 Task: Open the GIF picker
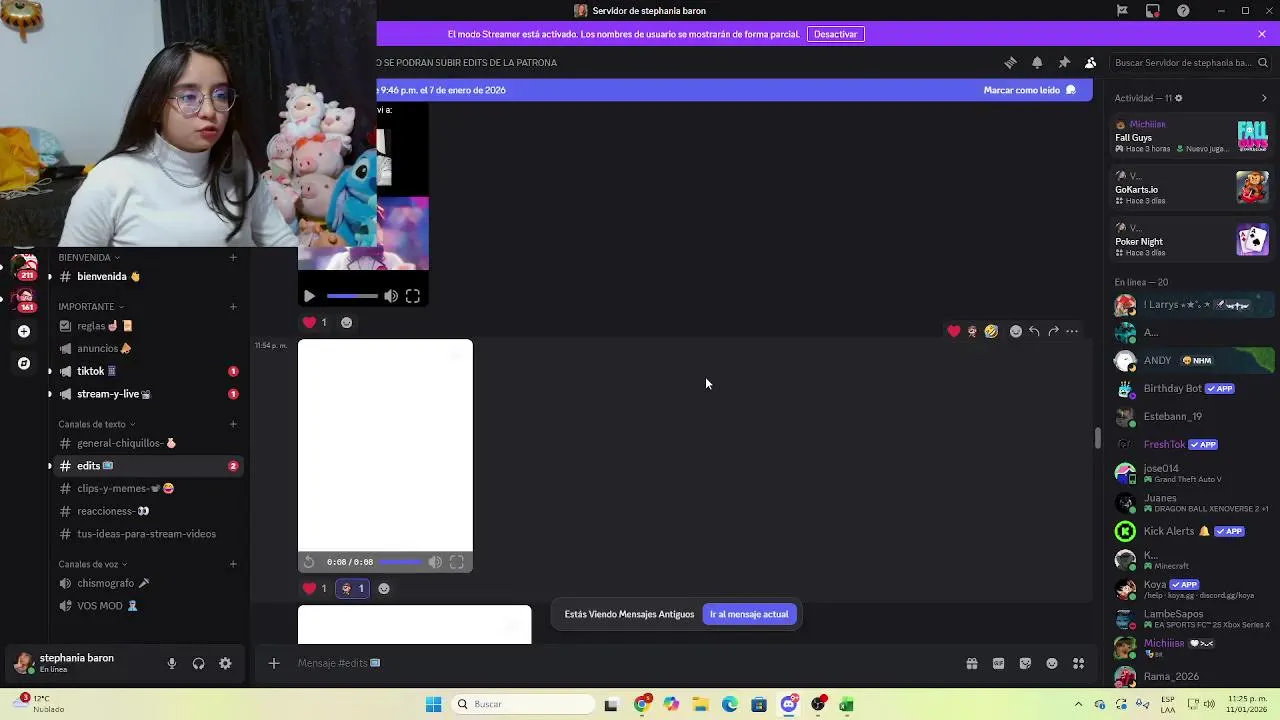coord(998,663)
